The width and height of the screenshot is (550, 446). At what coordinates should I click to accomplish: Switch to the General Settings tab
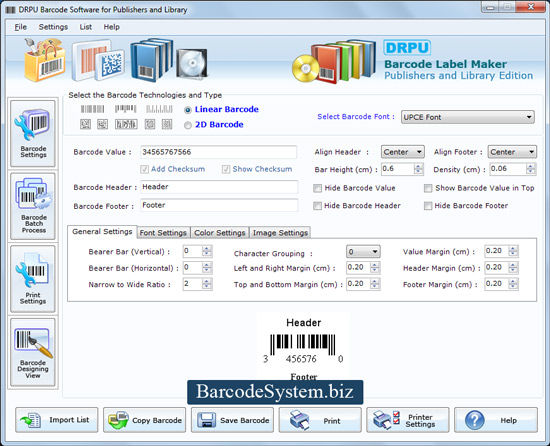(x=102, y=232)
